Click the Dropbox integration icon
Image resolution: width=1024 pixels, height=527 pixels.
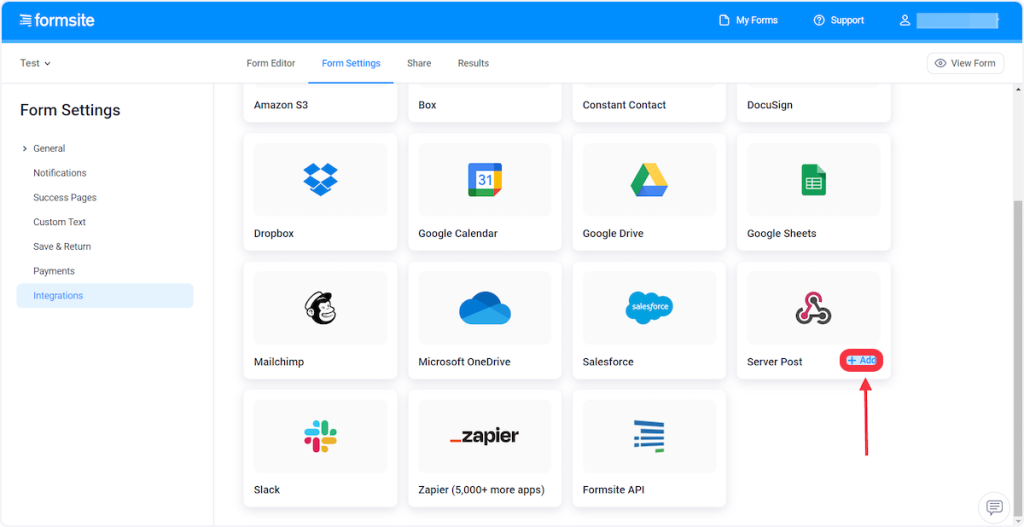(x=320, y=179)
